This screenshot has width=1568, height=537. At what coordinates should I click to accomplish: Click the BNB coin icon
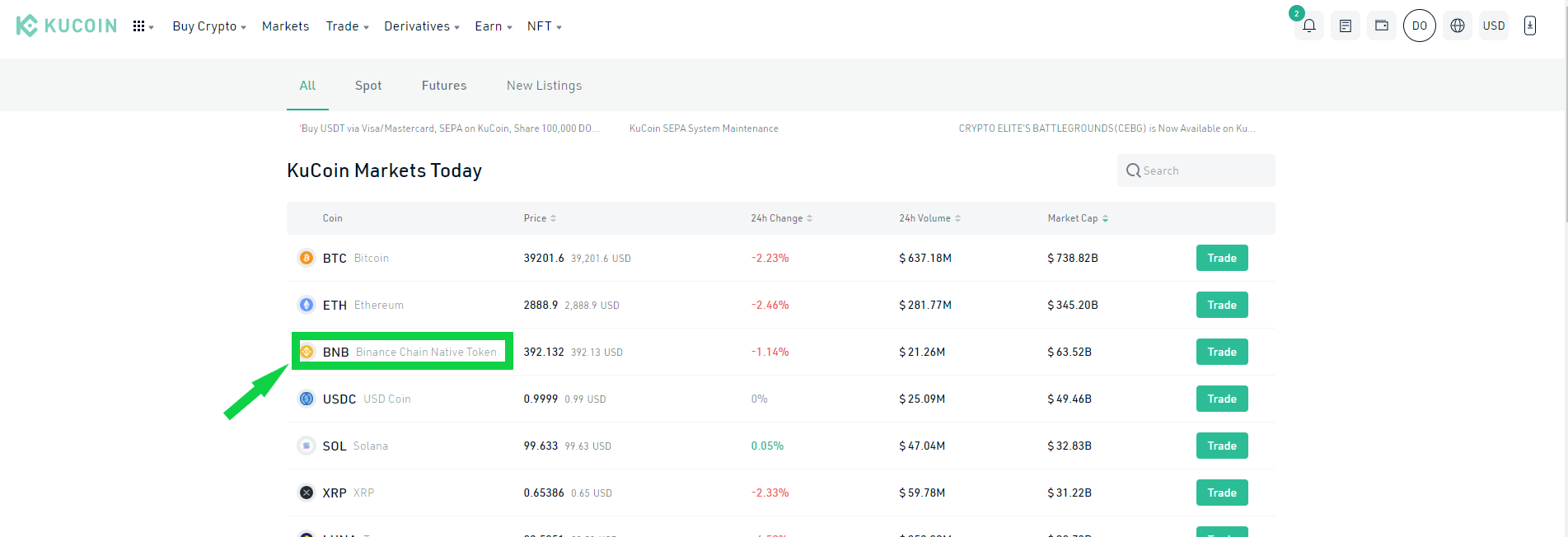(307, 352)
